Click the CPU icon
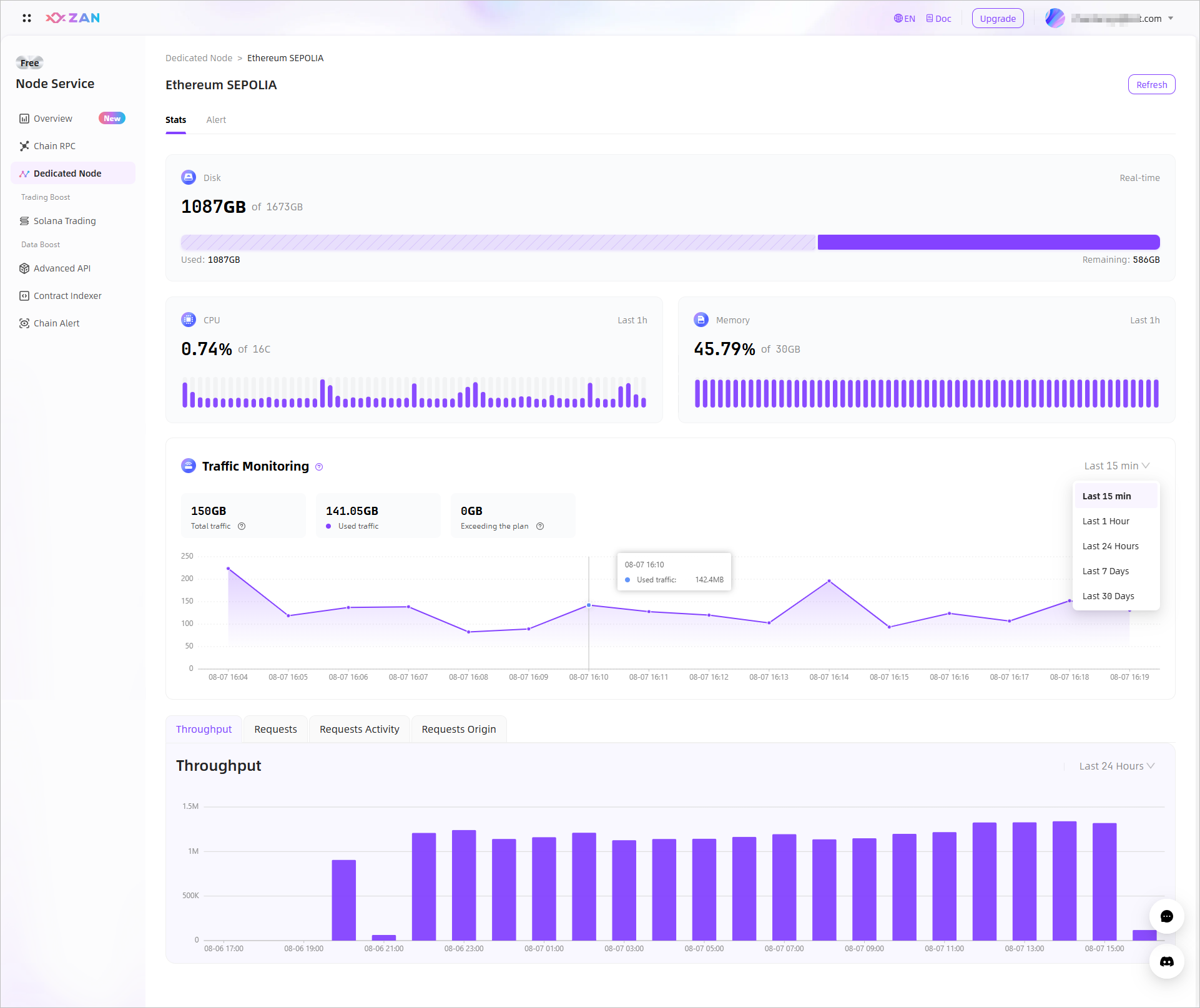1200x1008 pixels. (189, 320)
